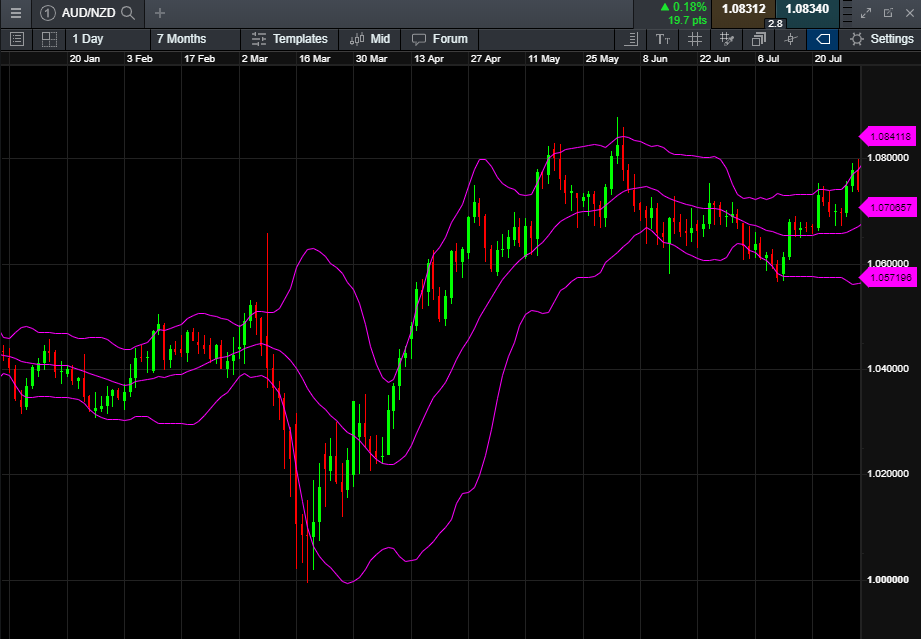Open chart Settings
The width and height of the screenshot is (921, 639).
tap(882, 39)
